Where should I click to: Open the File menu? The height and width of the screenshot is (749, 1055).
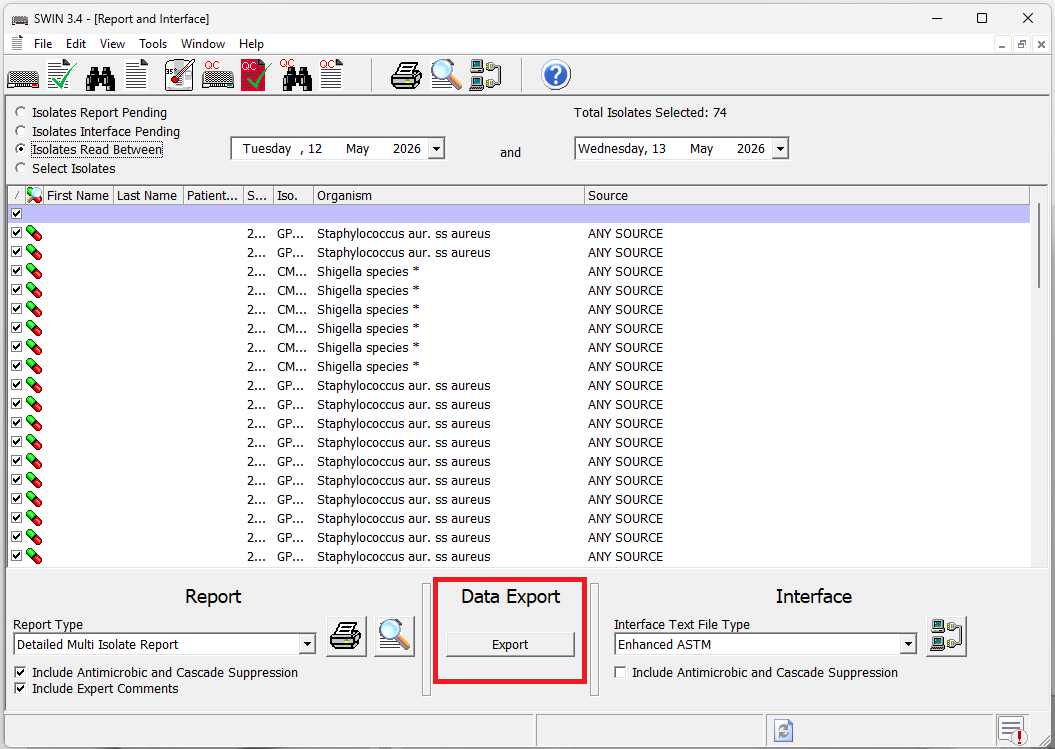[43, 44]
